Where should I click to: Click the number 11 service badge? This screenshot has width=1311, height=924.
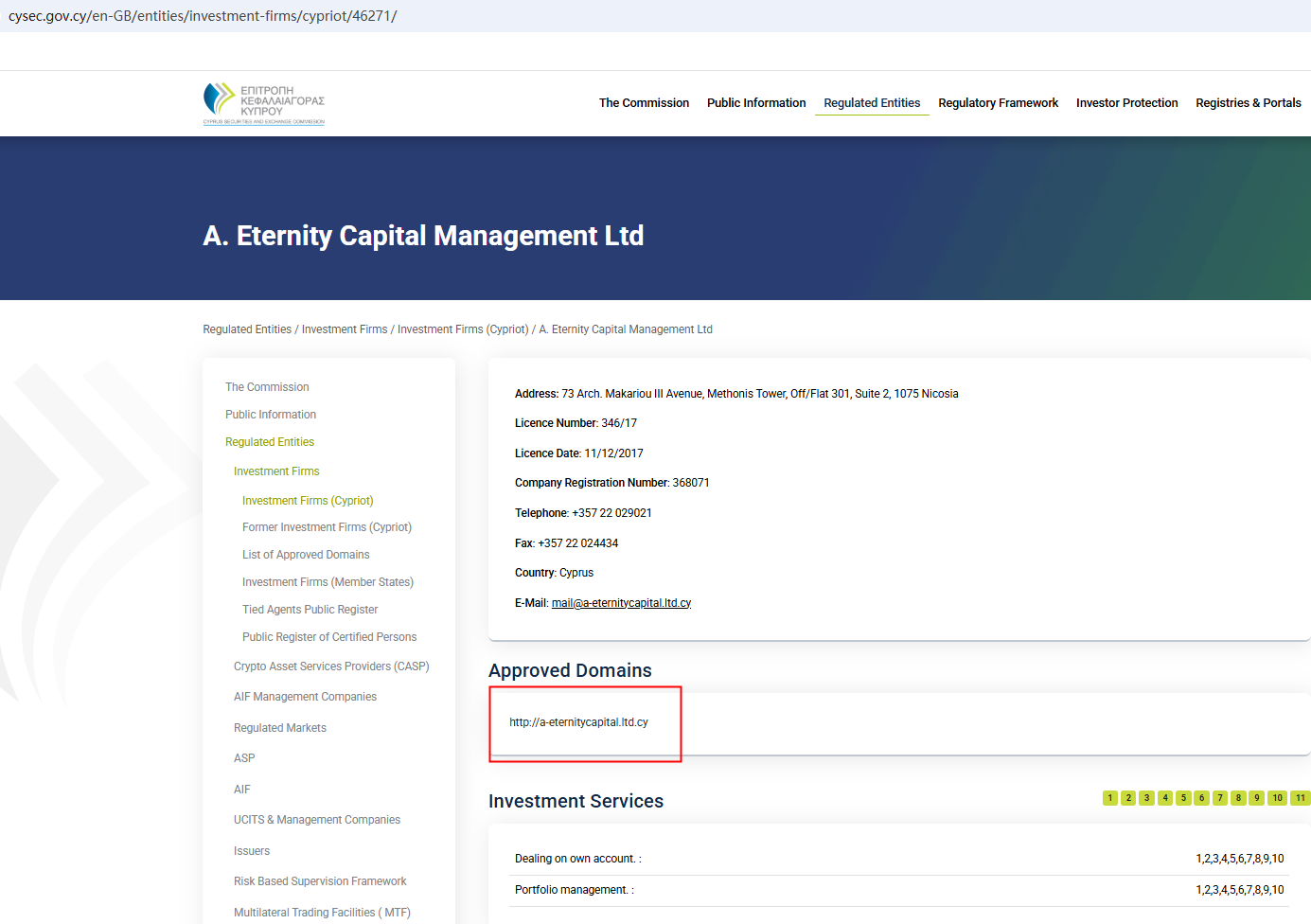[1301, 798]
